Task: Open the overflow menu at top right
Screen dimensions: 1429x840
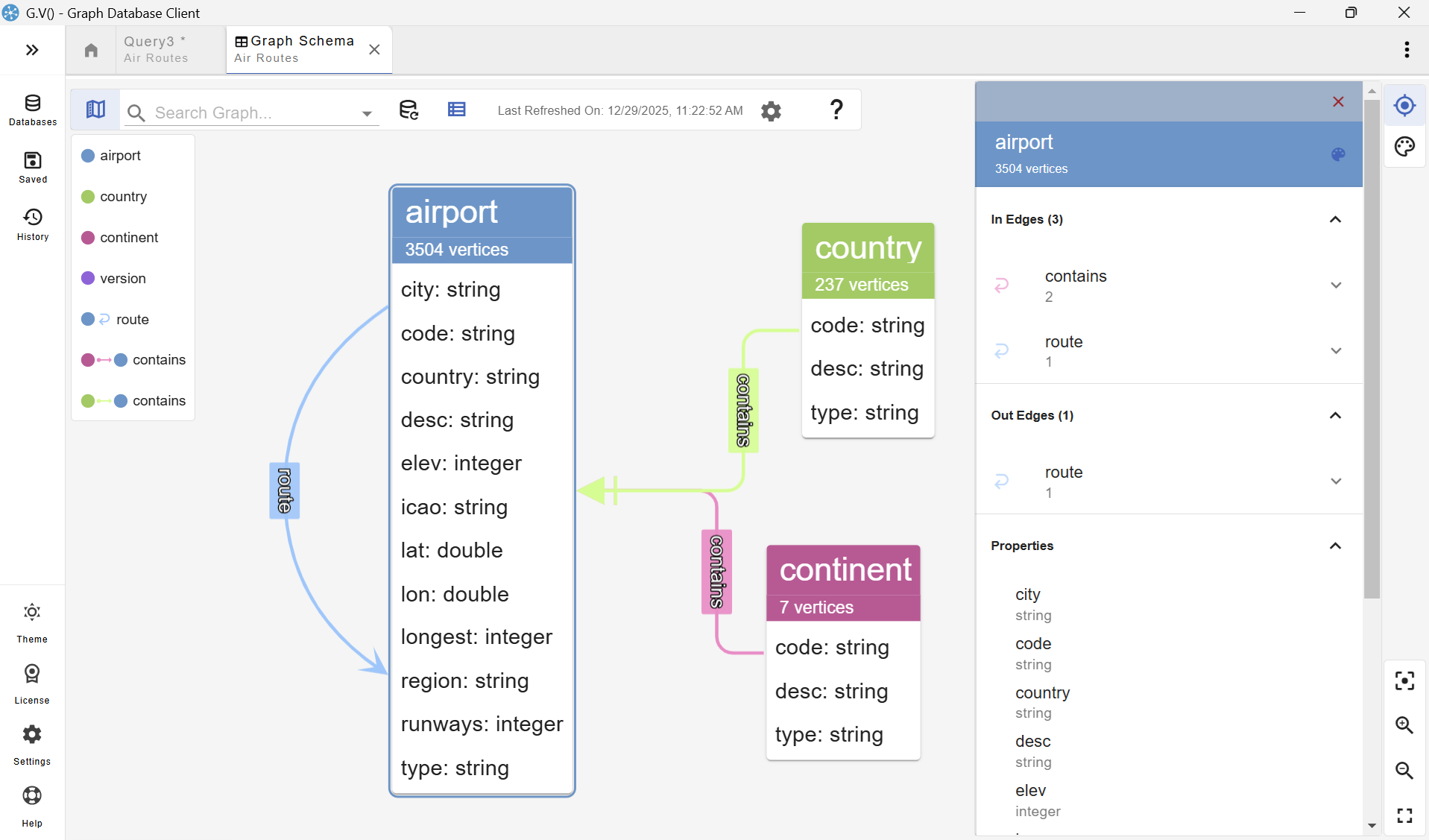Action: [1407, 49]
